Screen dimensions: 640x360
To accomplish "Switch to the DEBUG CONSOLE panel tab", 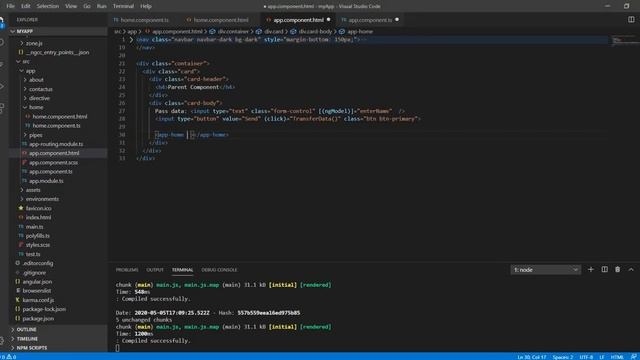I will pyautogui.click(x=219, y=270).
